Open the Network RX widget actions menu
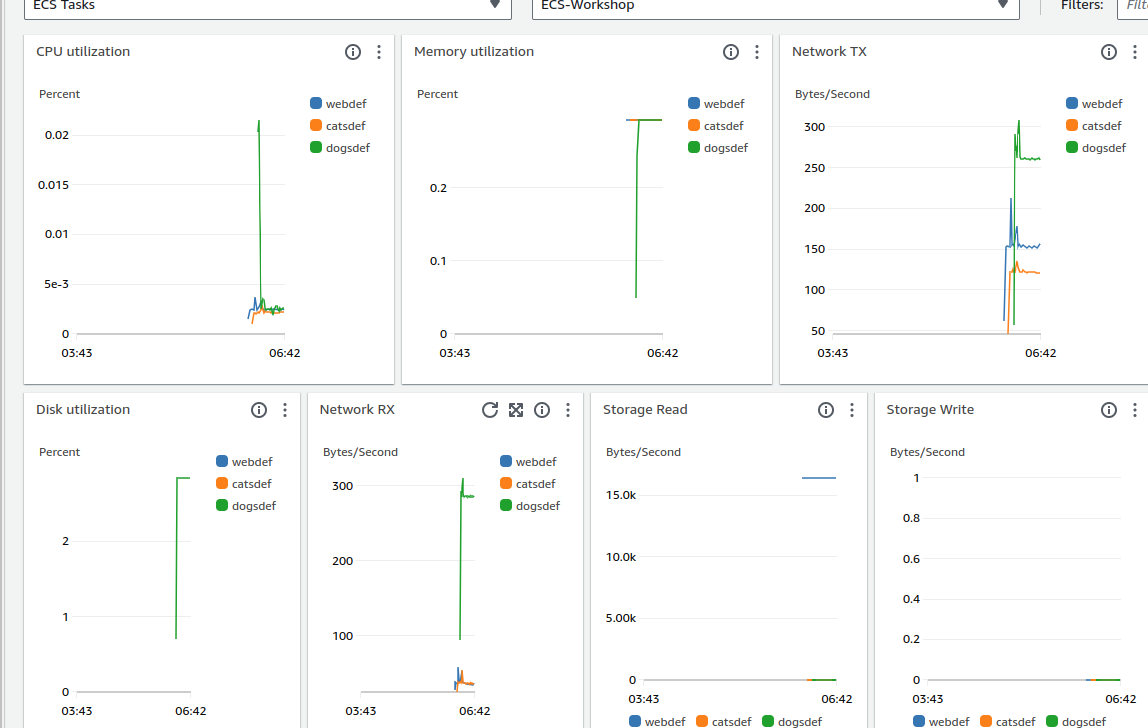 click(568, 410)
